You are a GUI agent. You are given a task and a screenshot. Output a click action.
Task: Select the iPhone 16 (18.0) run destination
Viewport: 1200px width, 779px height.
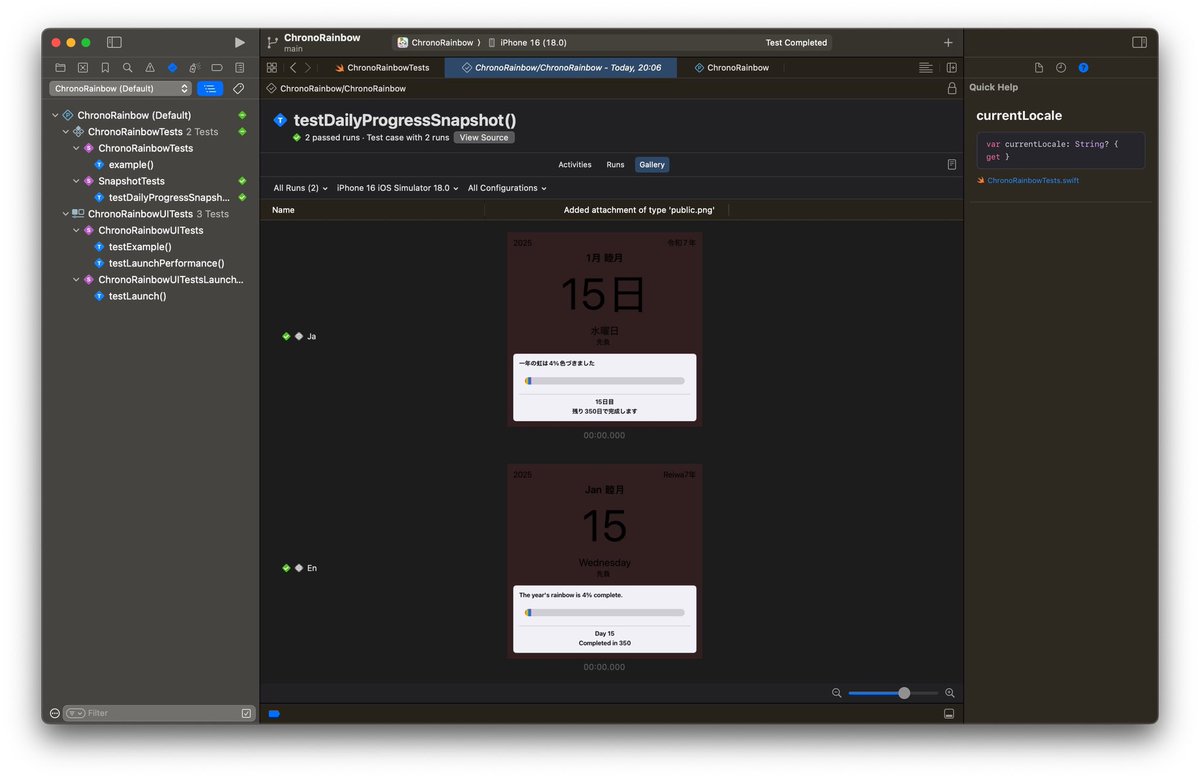point(527,42)
